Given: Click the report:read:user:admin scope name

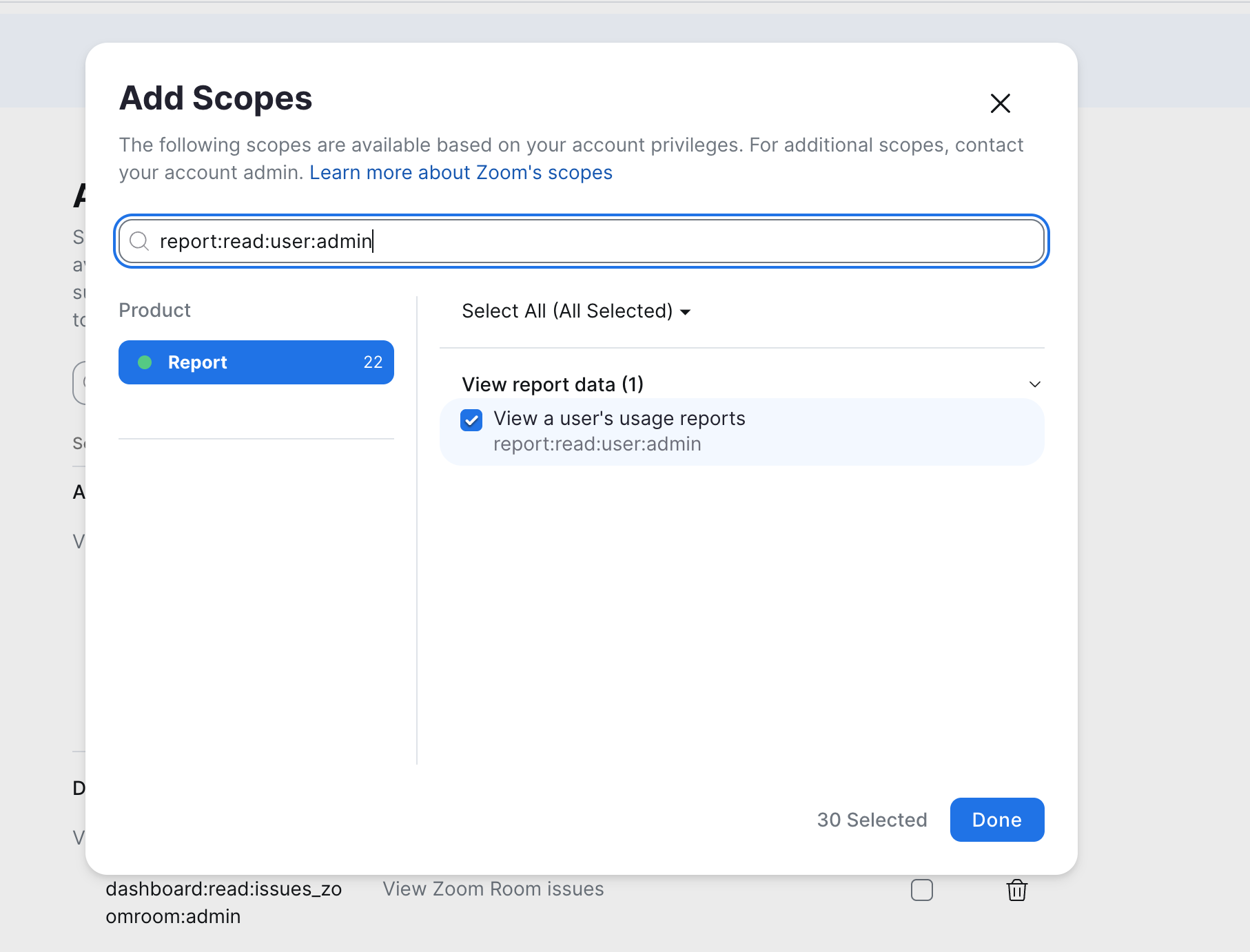Looking at the screenshot, I should pos(597,444).
